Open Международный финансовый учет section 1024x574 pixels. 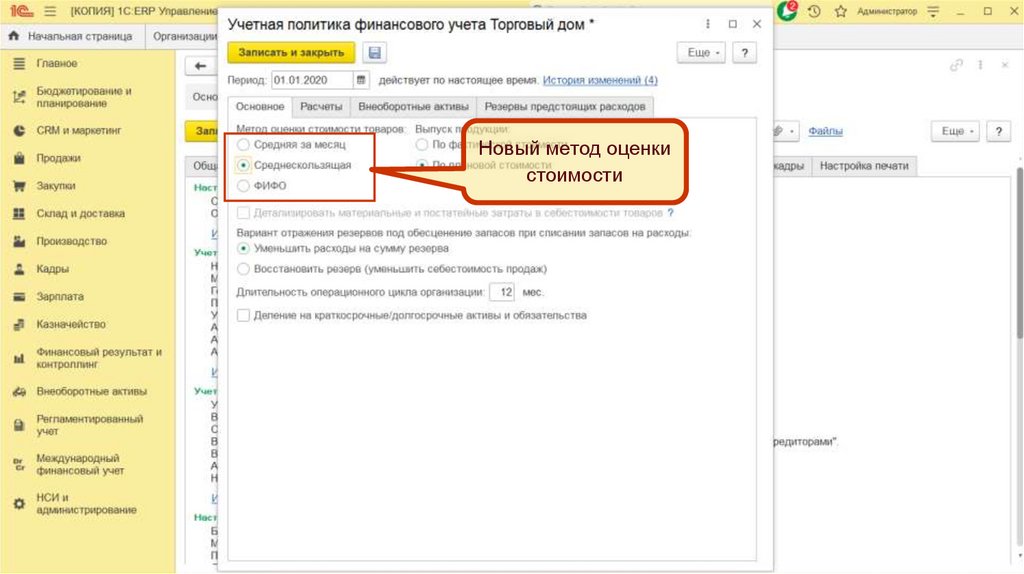pos(80,464)
